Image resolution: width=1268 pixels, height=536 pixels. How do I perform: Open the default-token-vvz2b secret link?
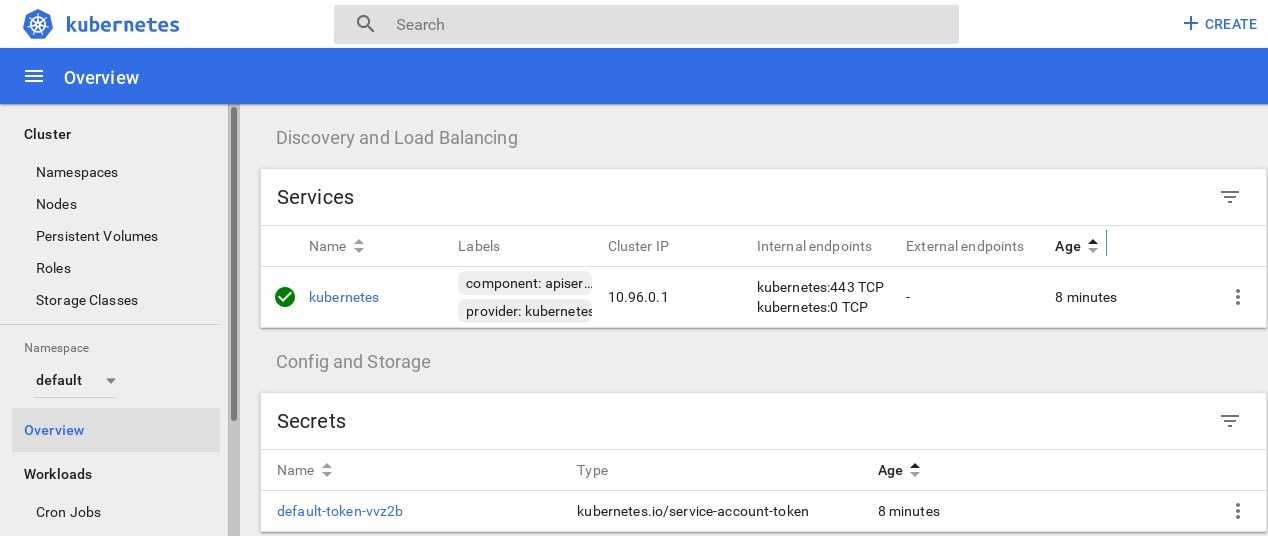click(340, 511)
